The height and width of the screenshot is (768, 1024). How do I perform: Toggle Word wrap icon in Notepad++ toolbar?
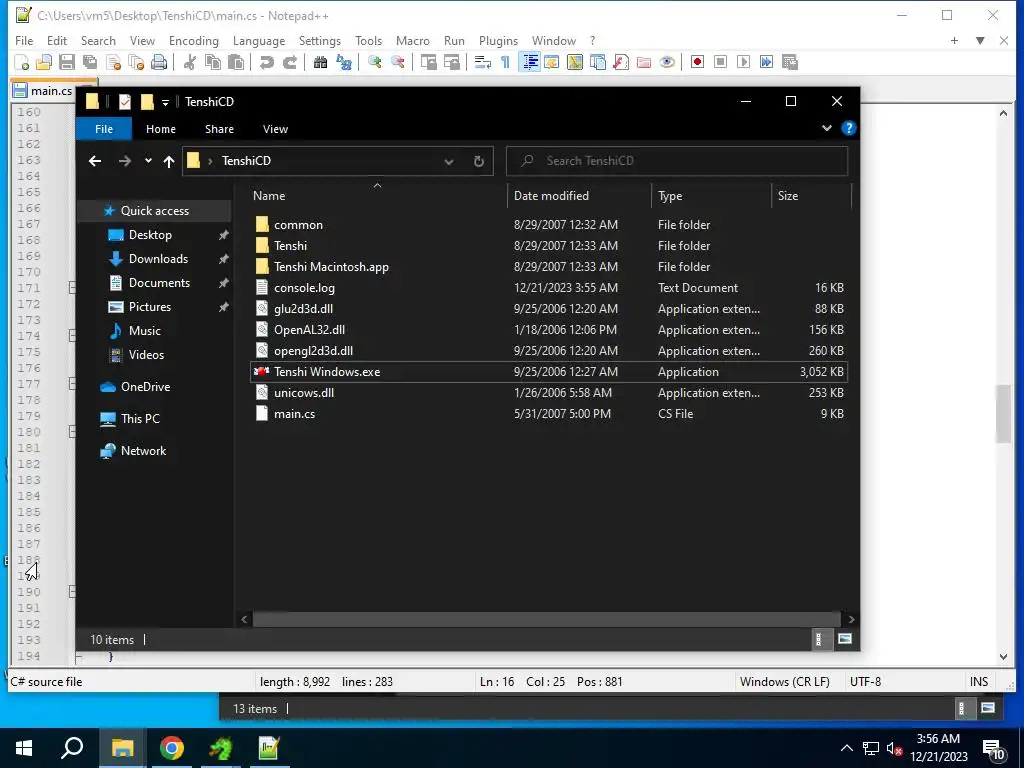[483, 62]
